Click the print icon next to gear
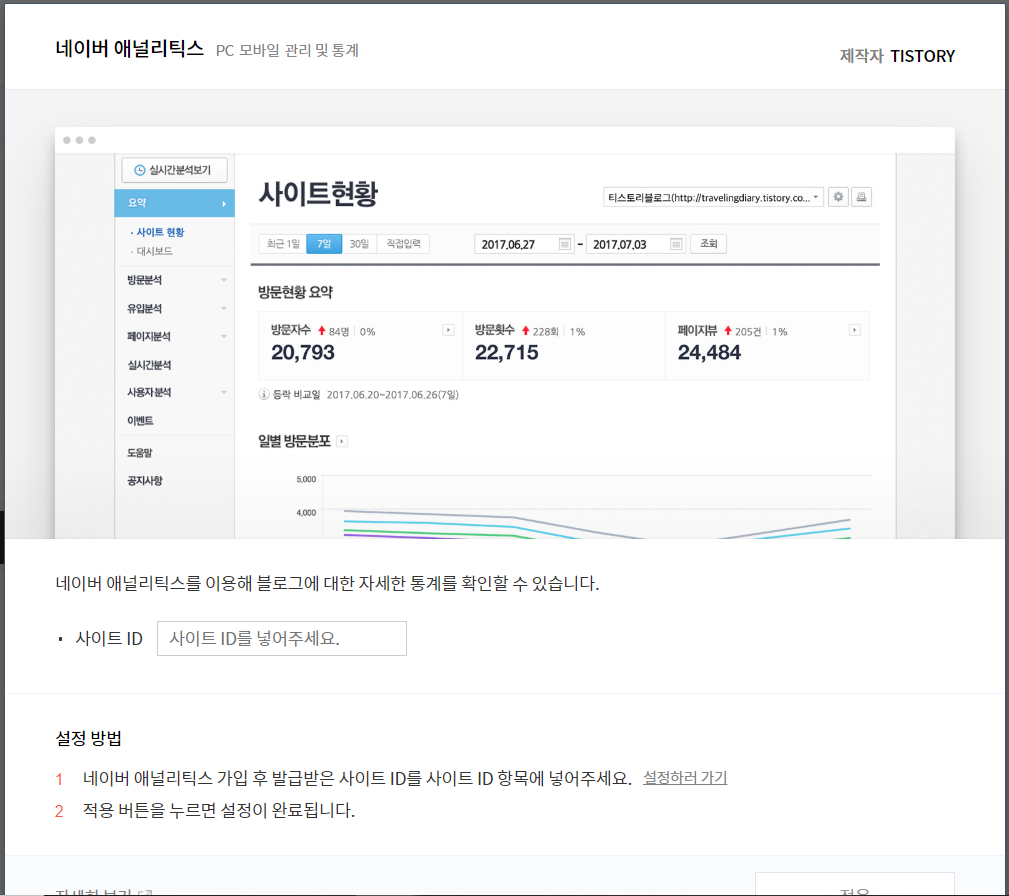 coord(861,197)
